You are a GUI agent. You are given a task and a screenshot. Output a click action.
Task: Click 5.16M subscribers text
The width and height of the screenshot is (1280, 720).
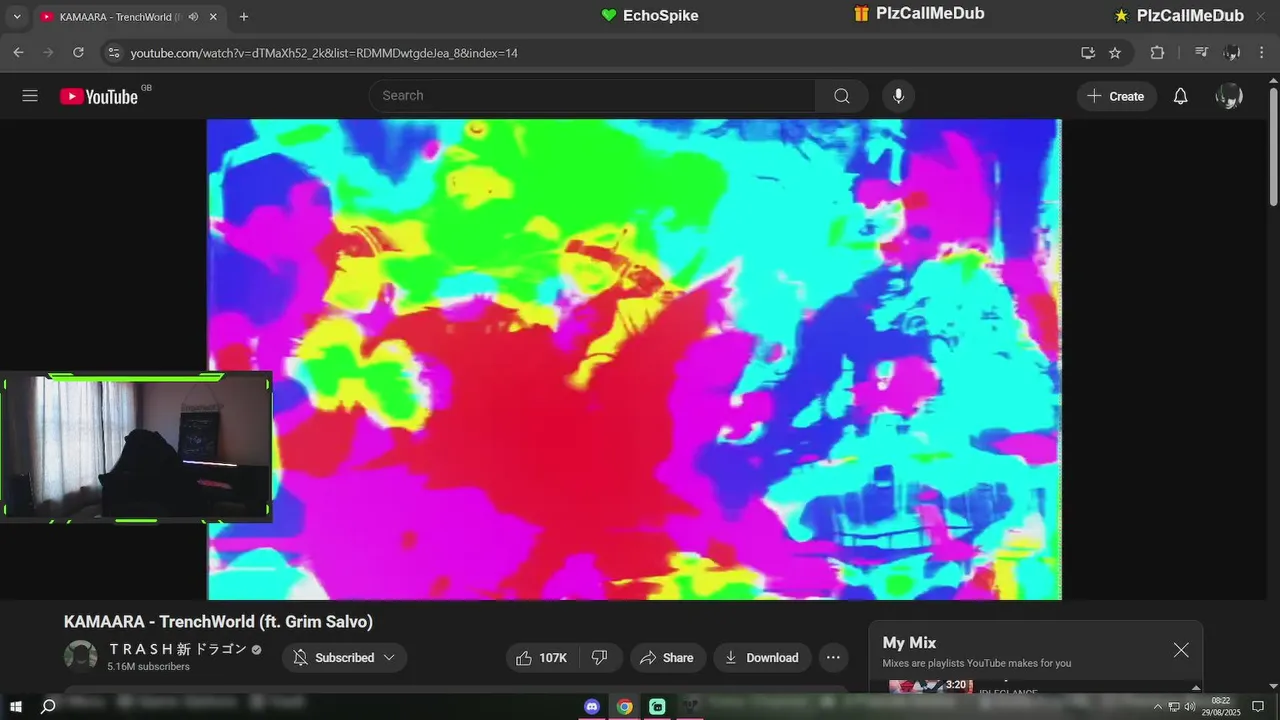point(149,667)
